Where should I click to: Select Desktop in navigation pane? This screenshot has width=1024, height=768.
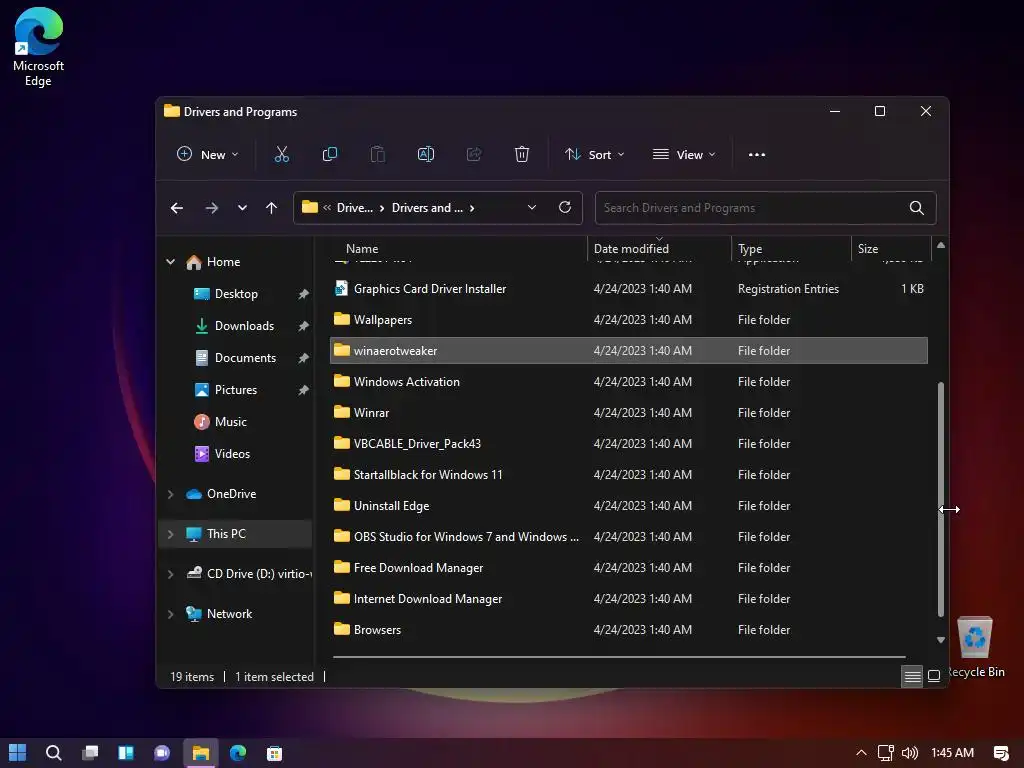tap(236, 294)
